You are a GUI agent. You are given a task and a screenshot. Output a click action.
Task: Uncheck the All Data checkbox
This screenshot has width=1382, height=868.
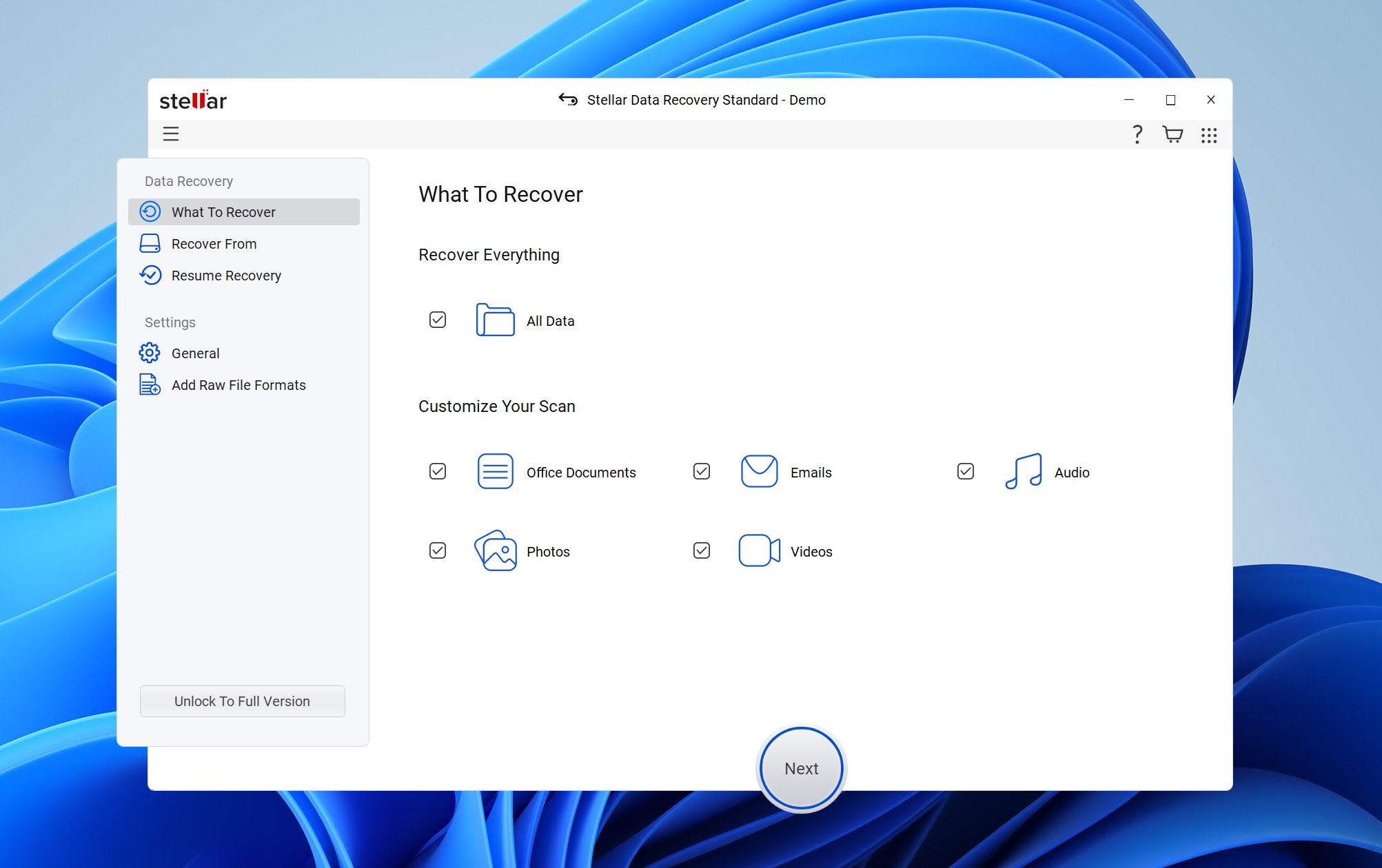(x=438, y=320)
